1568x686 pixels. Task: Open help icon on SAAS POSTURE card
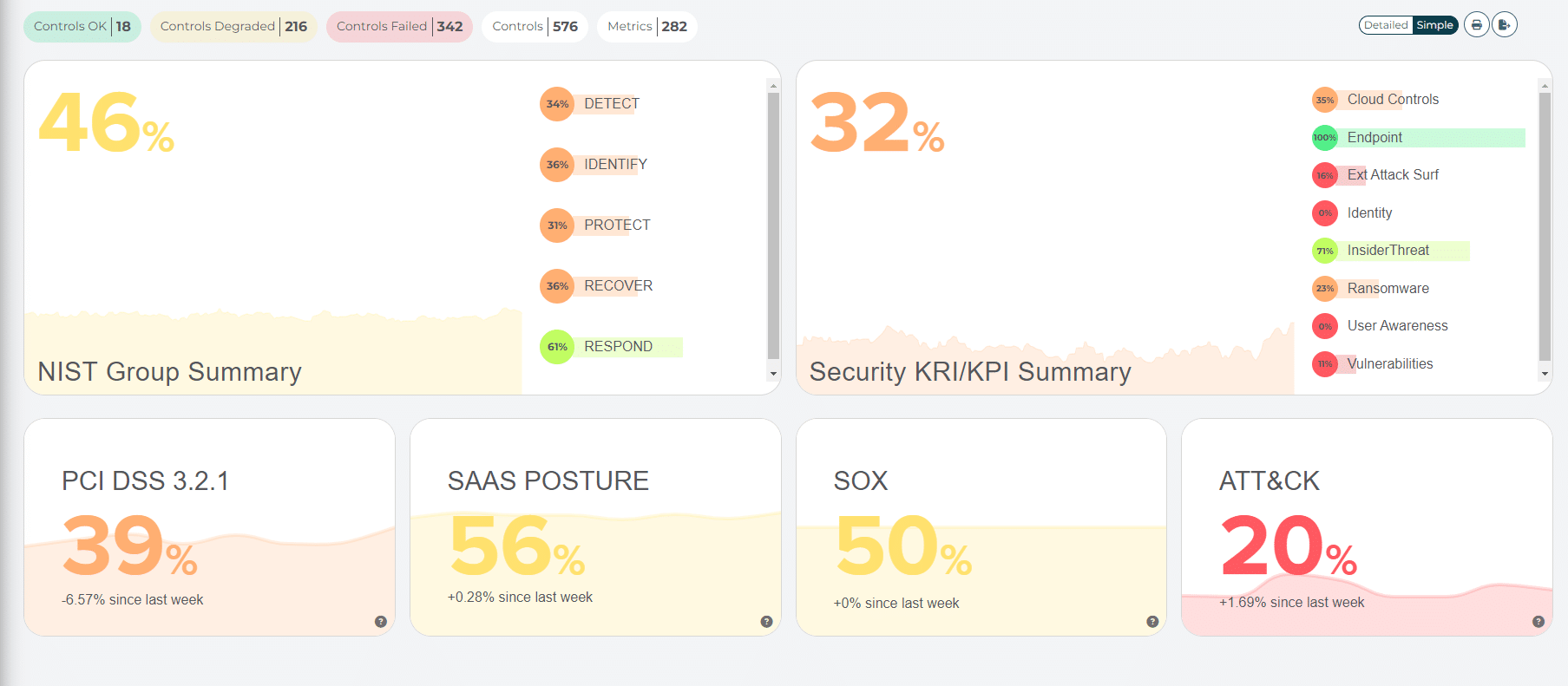pos(766,621)
